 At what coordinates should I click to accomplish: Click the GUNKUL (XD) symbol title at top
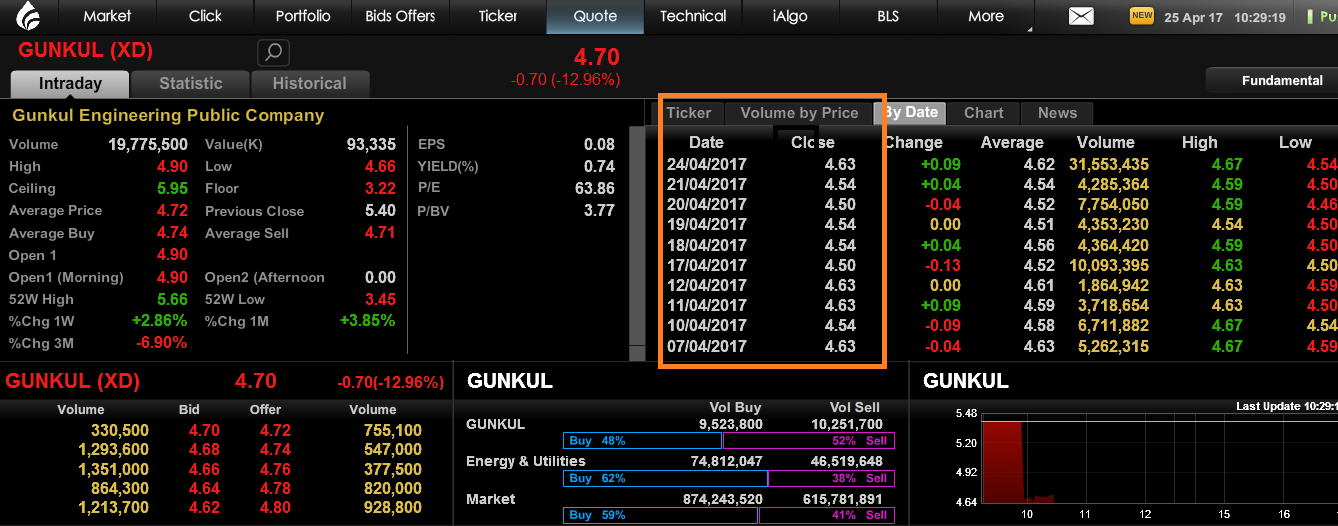pos(85,51)
